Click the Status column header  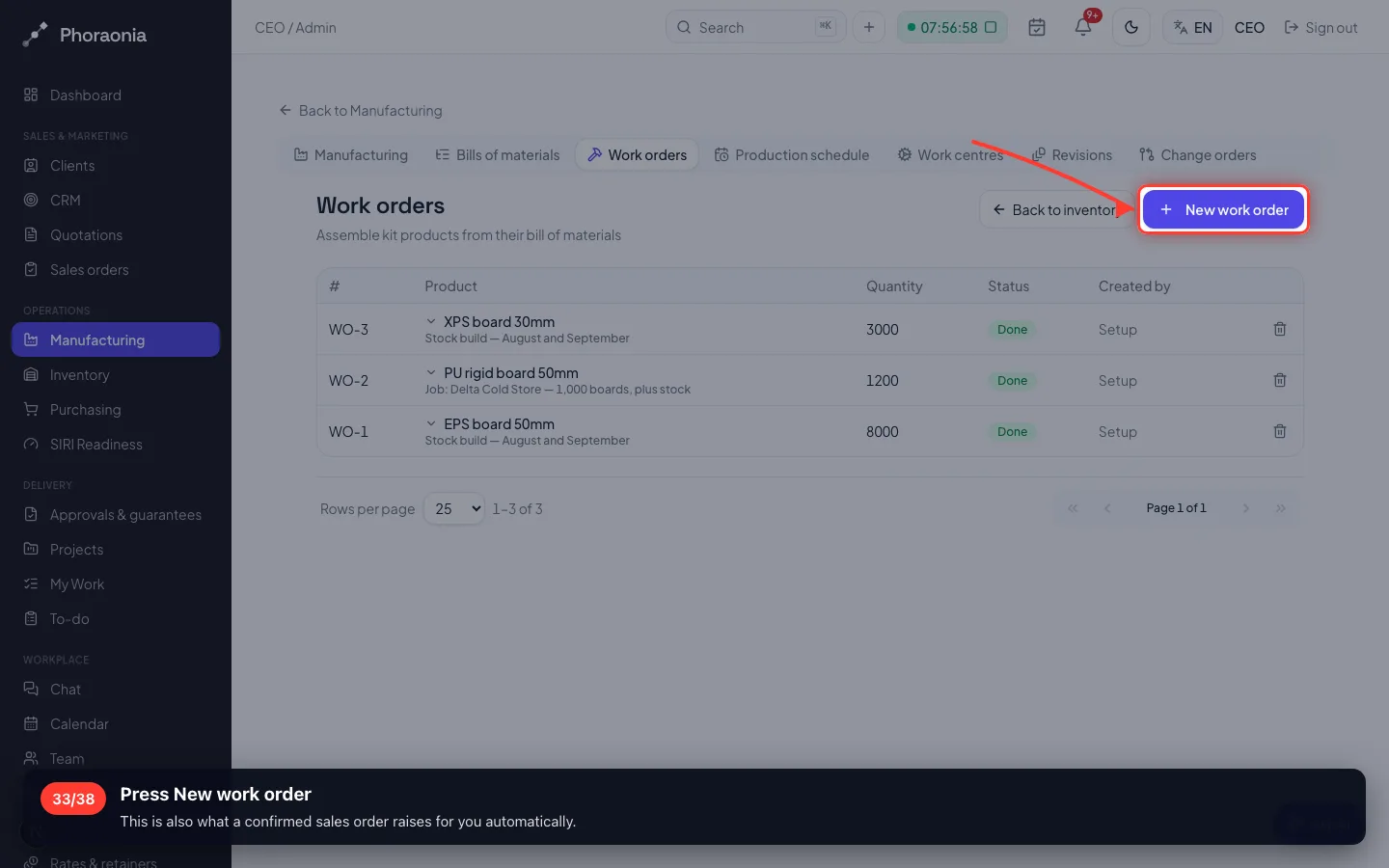pyautogui.click(x=1008, y=285)
